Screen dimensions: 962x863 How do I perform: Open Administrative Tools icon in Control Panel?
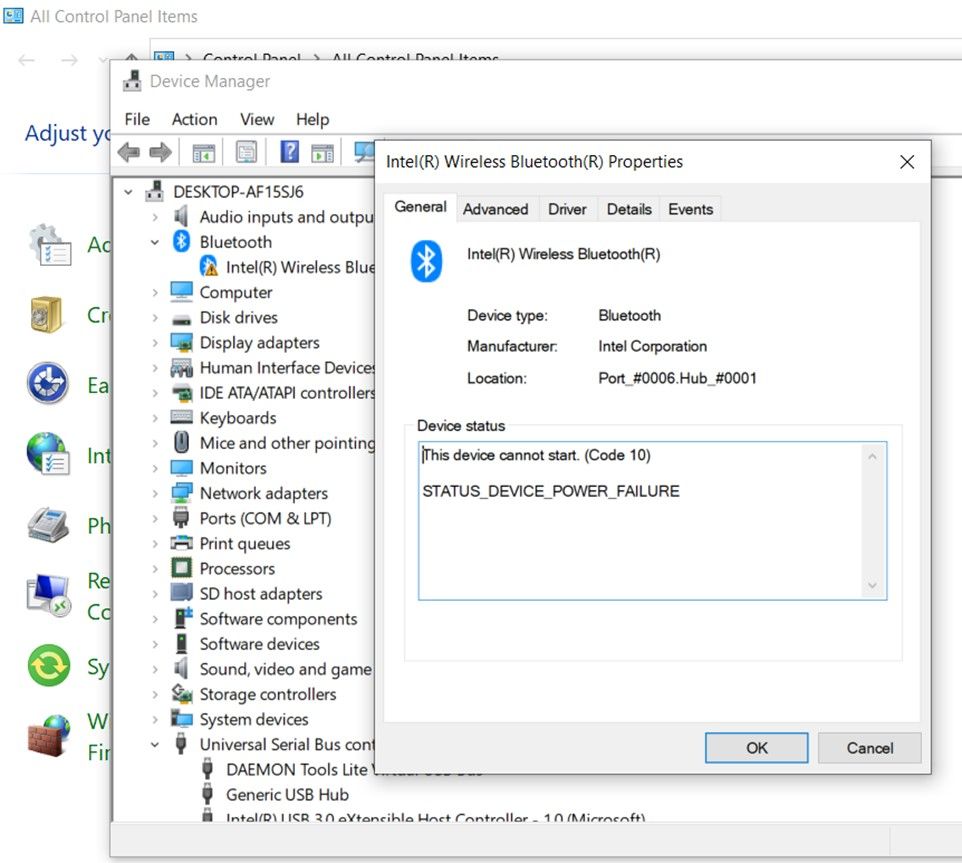[x=50, y=245]
